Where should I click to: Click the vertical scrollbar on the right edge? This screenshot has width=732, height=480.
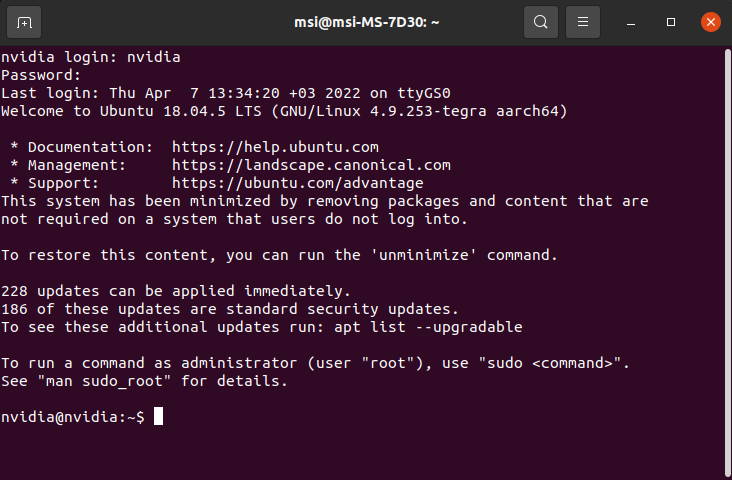pos(727,261)
